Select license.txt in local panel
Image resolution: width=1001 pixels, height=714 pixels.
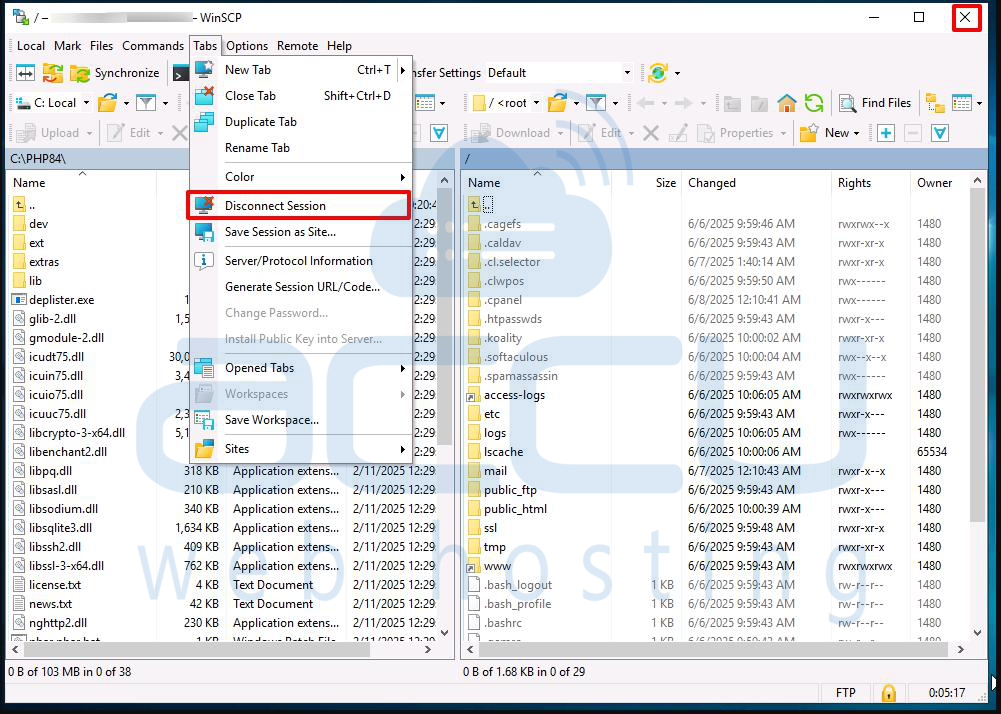coord(55,584)
